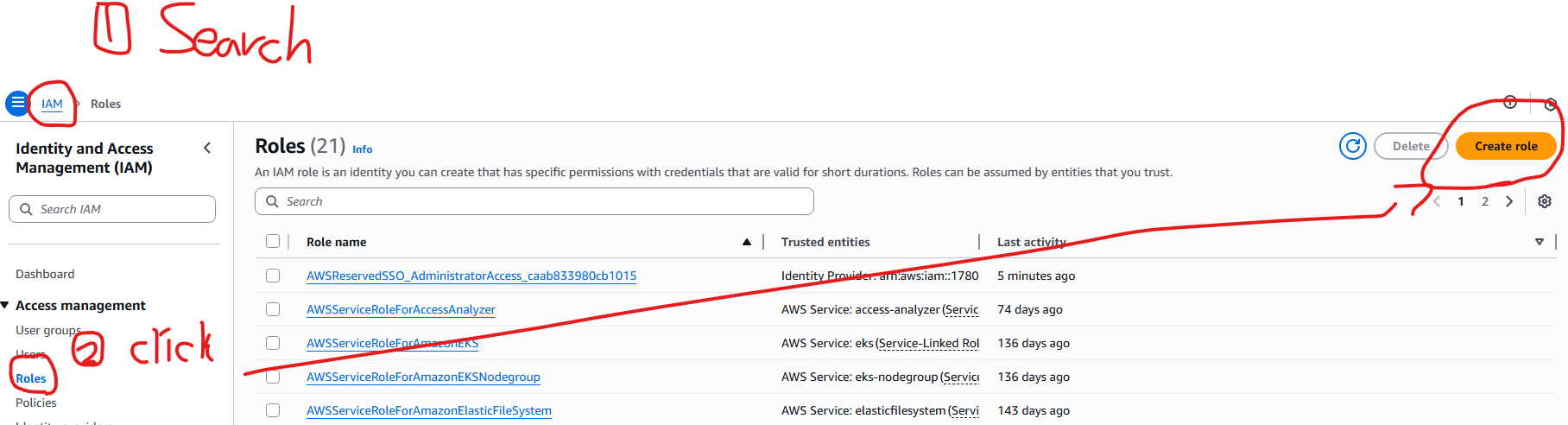Check AWSServiceRoleForAmazonElasticFileSystem role checkbox
The width and height of the screenshot is (1568, 425).
click(273, 410)
